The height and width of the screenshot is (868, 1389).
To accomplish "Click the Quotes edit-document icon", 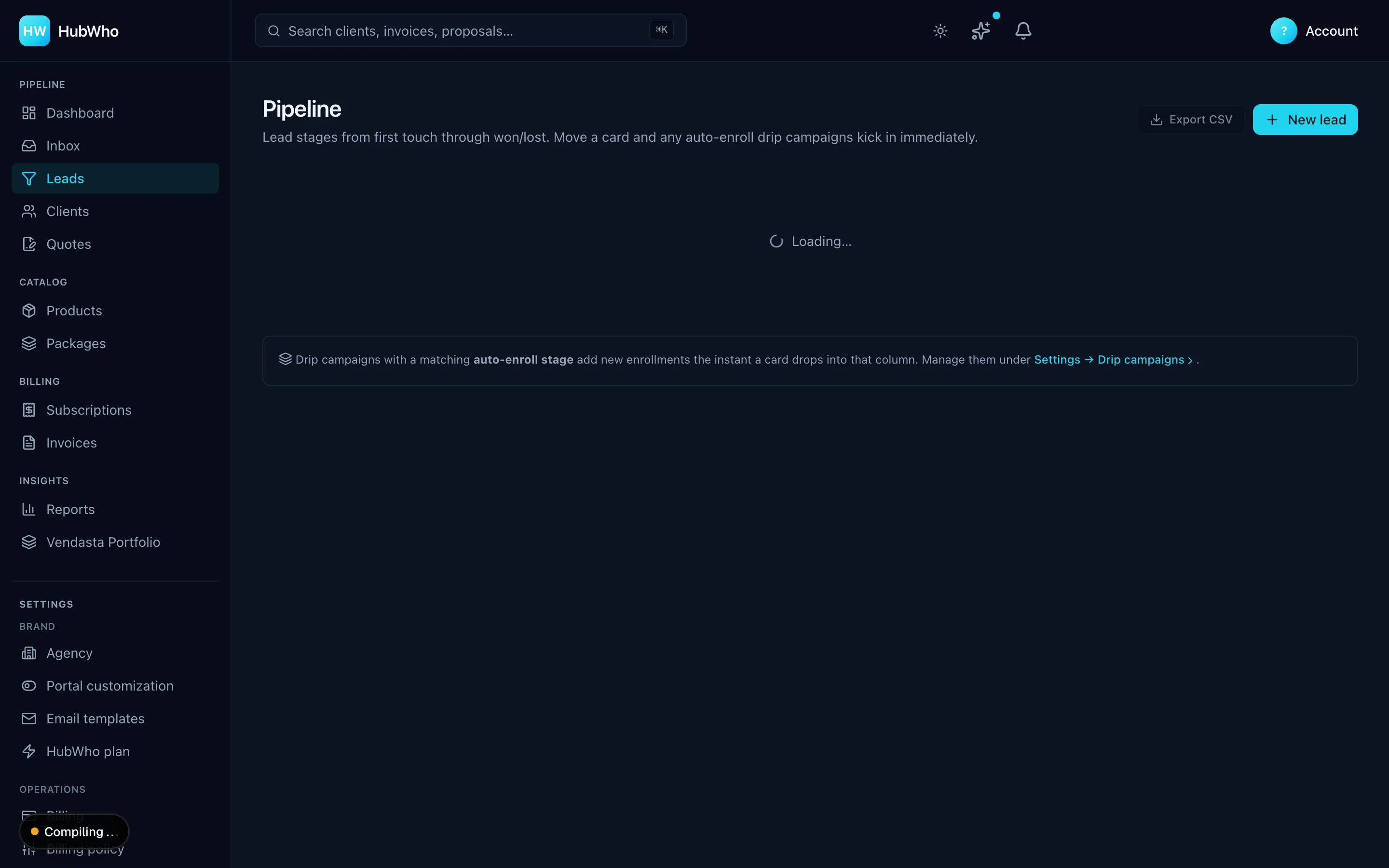I will (29, 244).
